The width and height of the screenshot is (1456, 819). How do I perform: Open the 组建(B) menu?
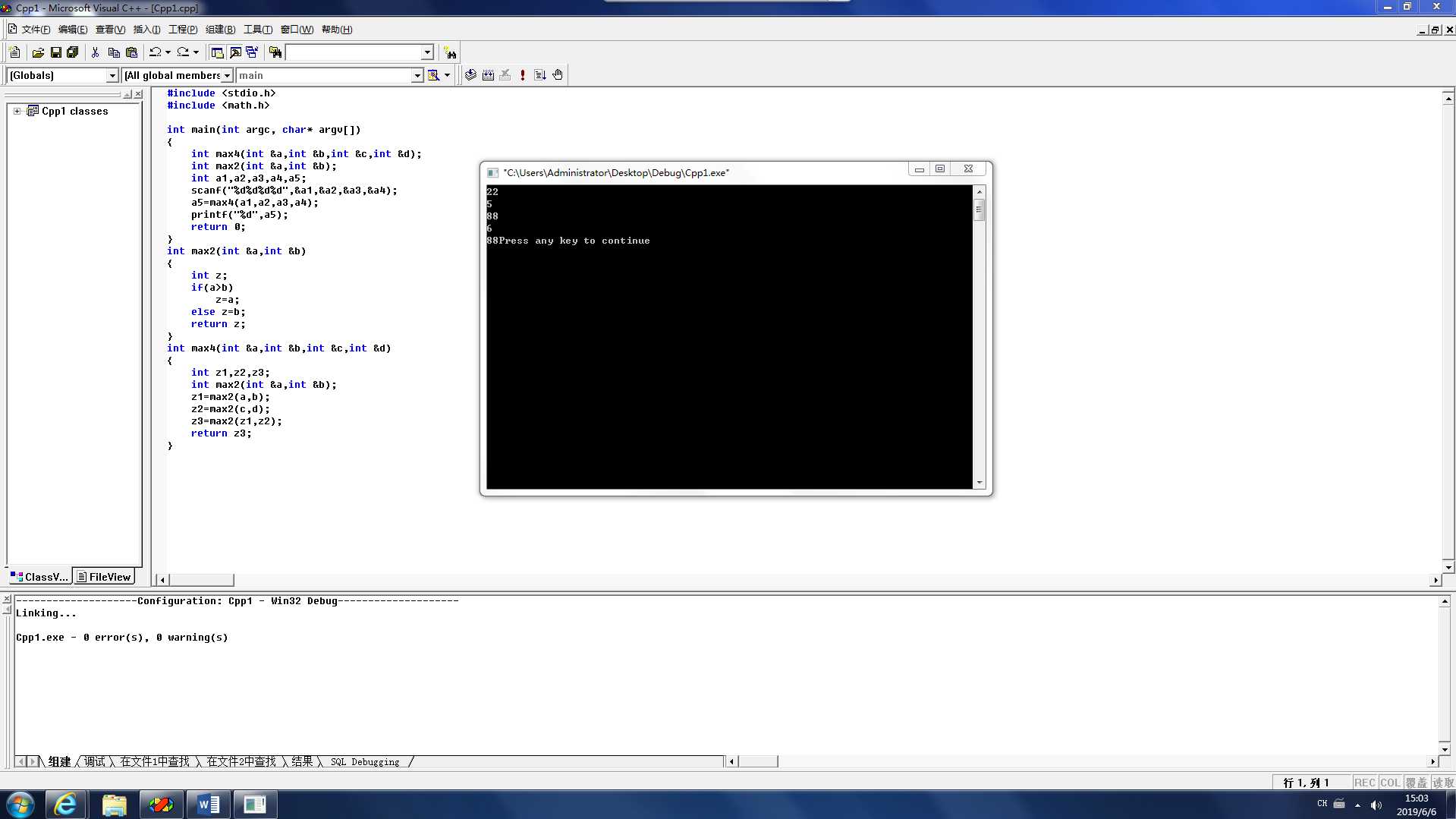click(x=220, y=30)
